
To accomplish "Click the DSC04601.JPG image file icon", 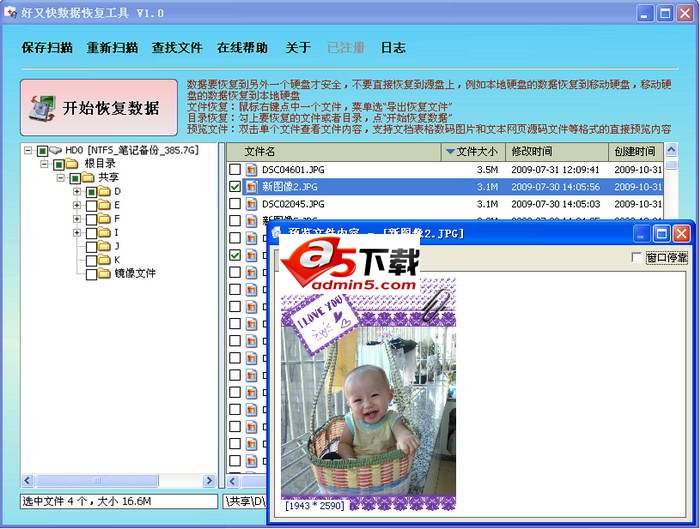I will pos(252,170).
